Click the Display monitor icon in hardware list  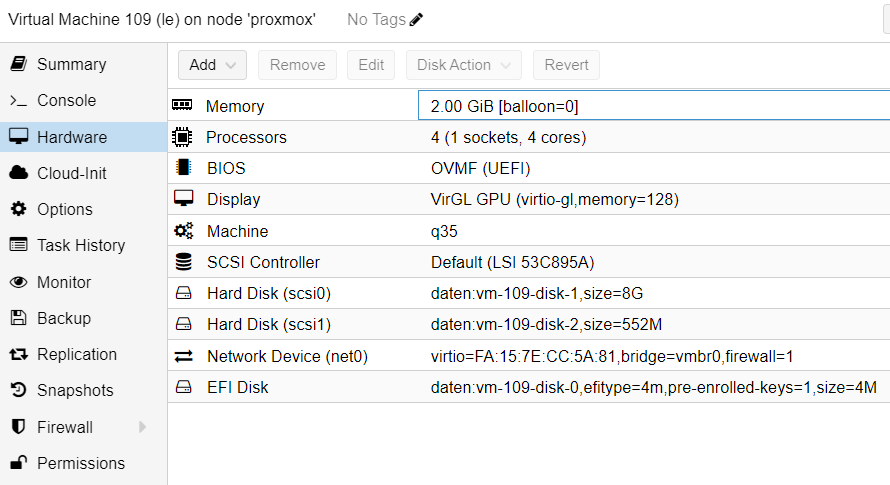tap(183, 199)
